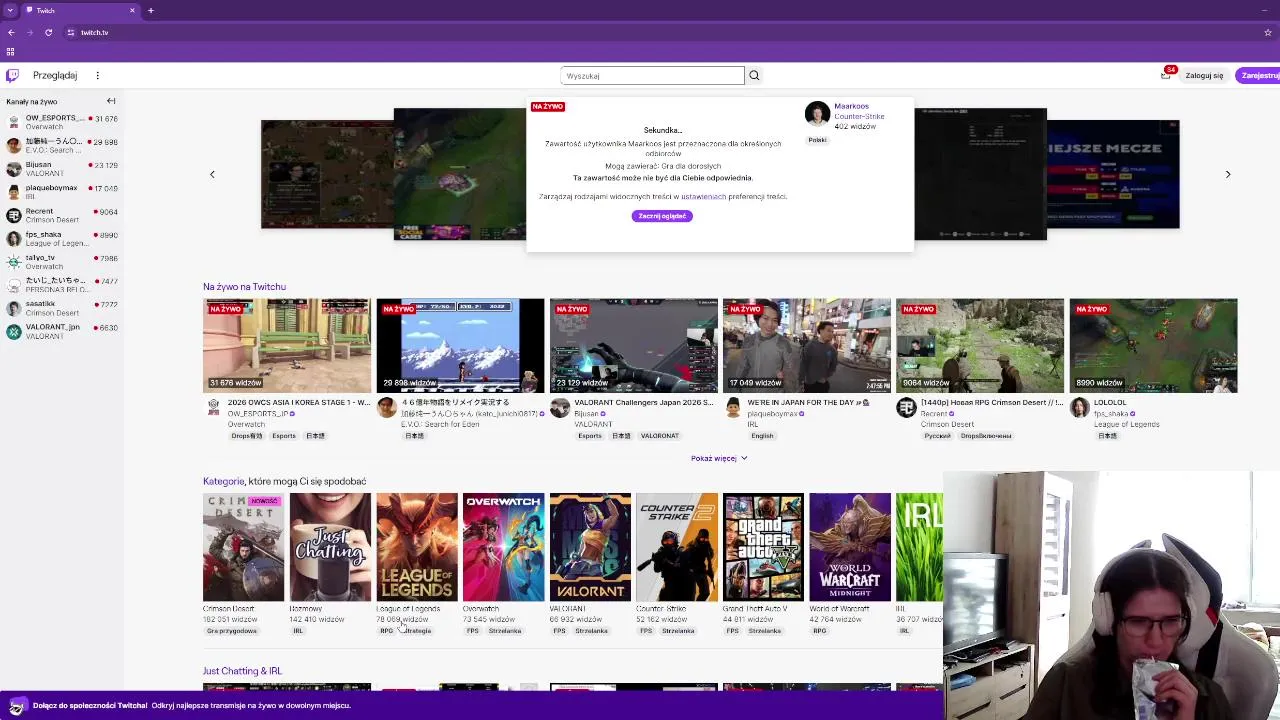The width and height of the screenshot is (1280, 720).
Task: Open plaqueboymax avatar under stream card
Action: [x=733, y=407]
